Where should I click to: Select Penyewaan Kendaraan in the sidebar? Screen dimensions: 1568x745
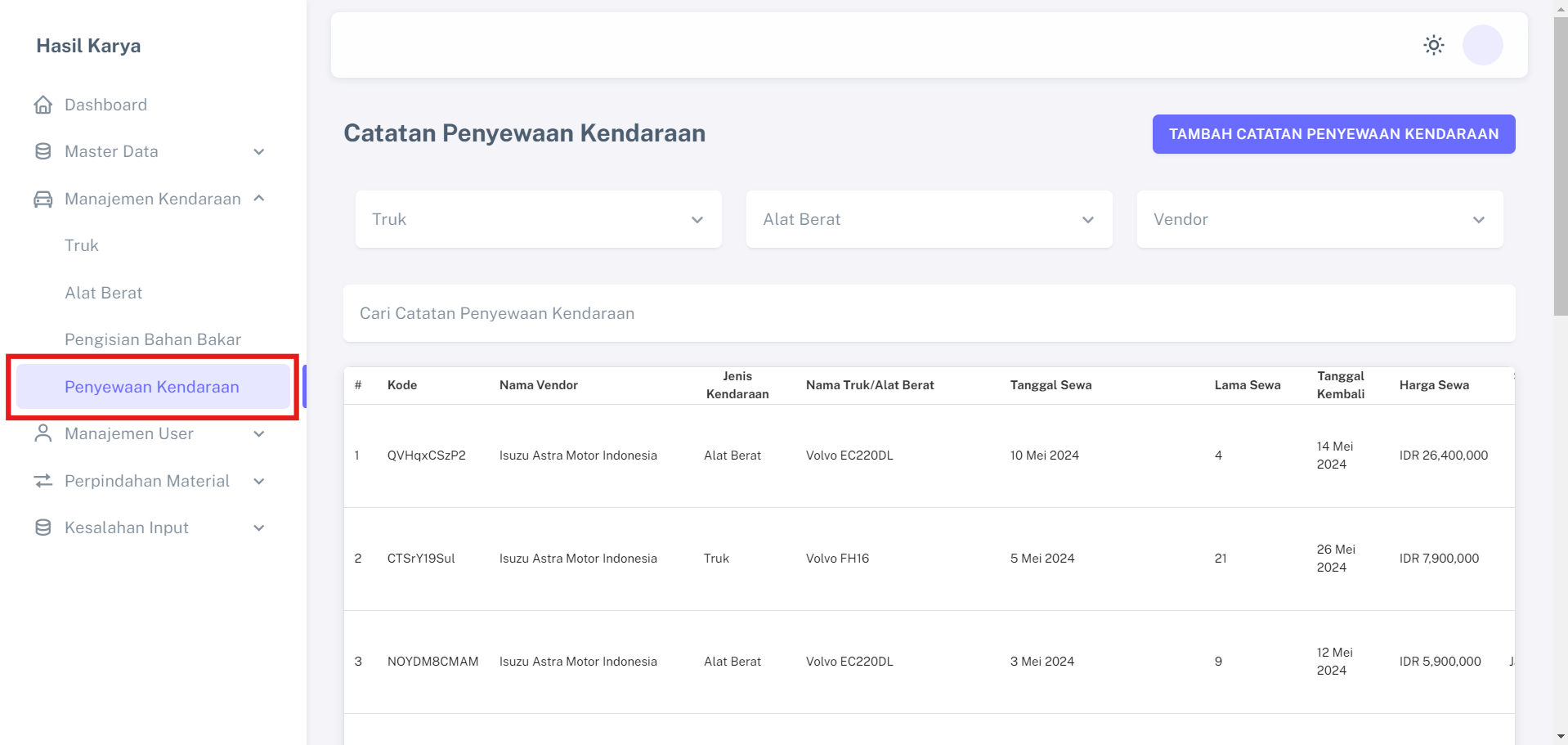click(152, 386)
